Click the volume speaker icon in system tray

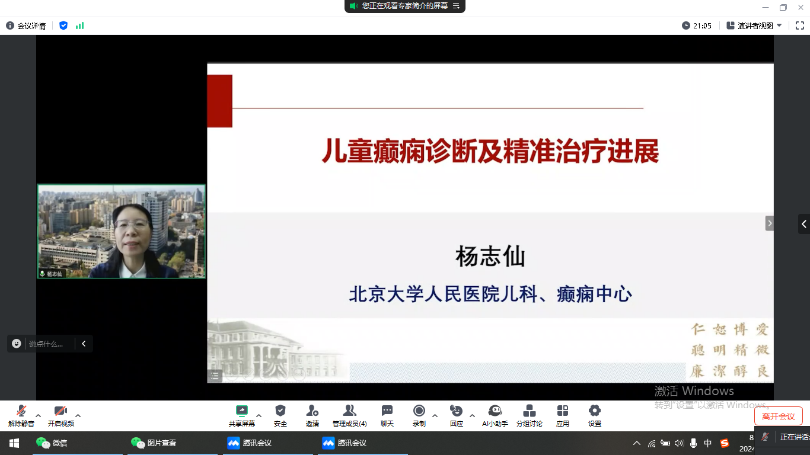pos(679,443)
